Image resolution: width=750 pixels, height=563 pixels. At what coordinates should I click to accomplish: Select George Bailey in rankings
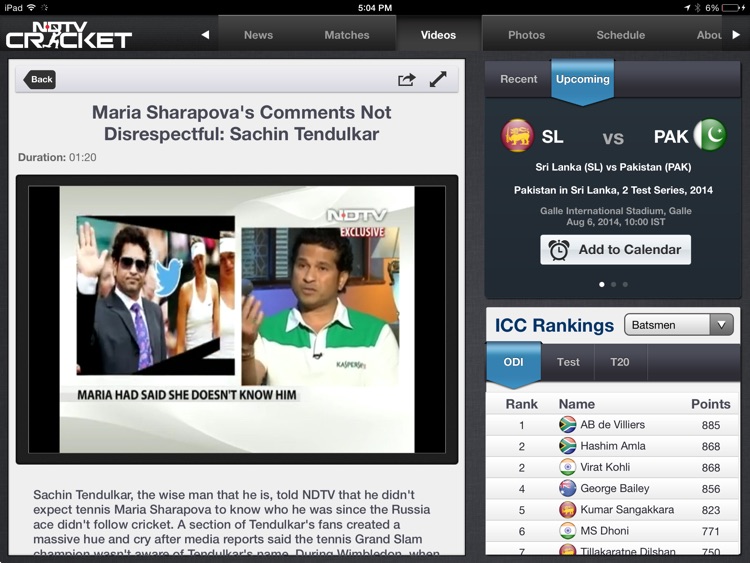click(613, 488)
